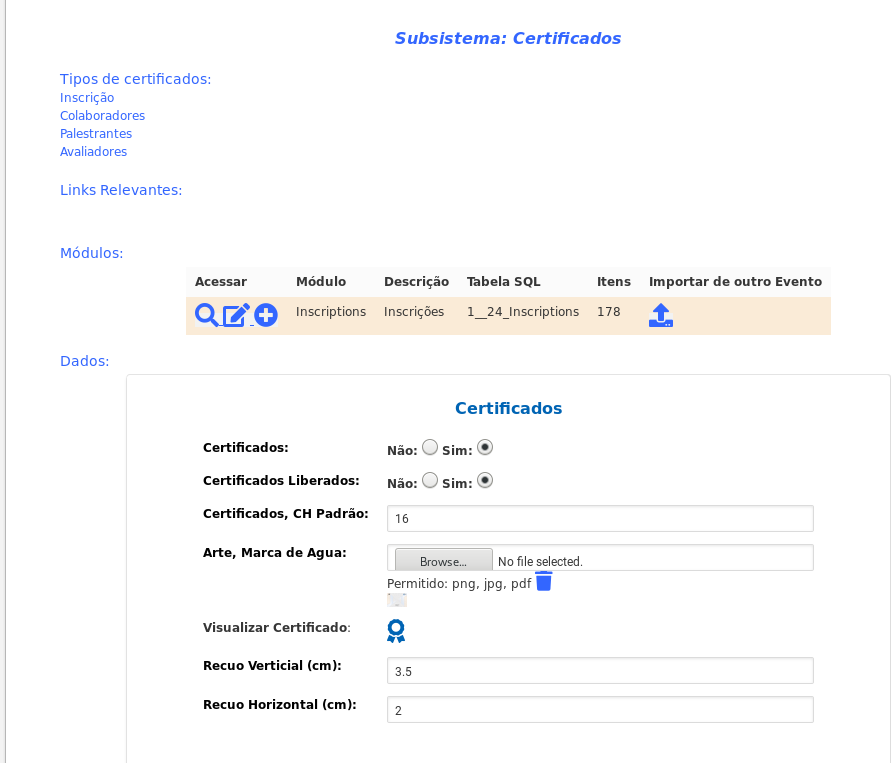Click the 'Itens' column header

coord(614,282)
